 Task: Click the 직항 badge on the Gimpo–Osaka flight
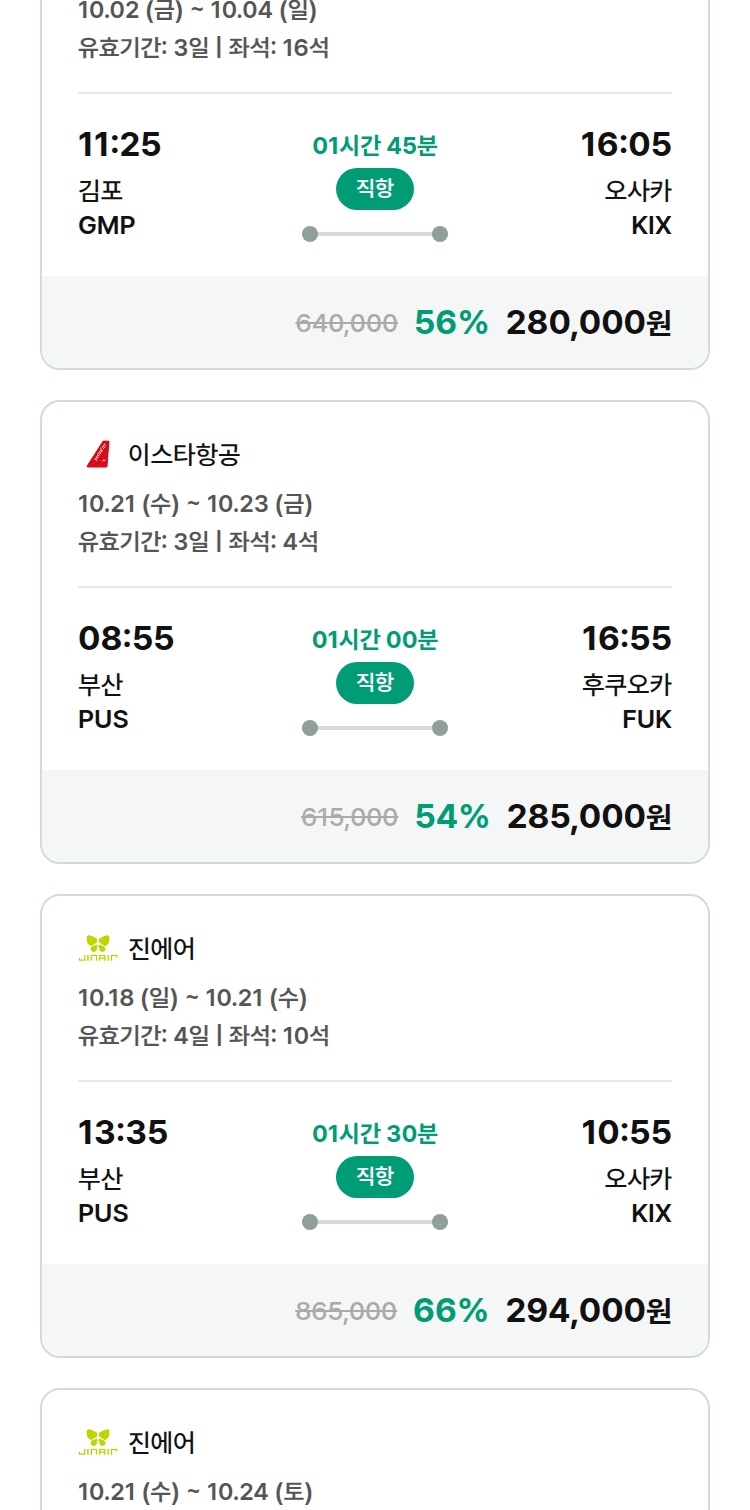375,189
